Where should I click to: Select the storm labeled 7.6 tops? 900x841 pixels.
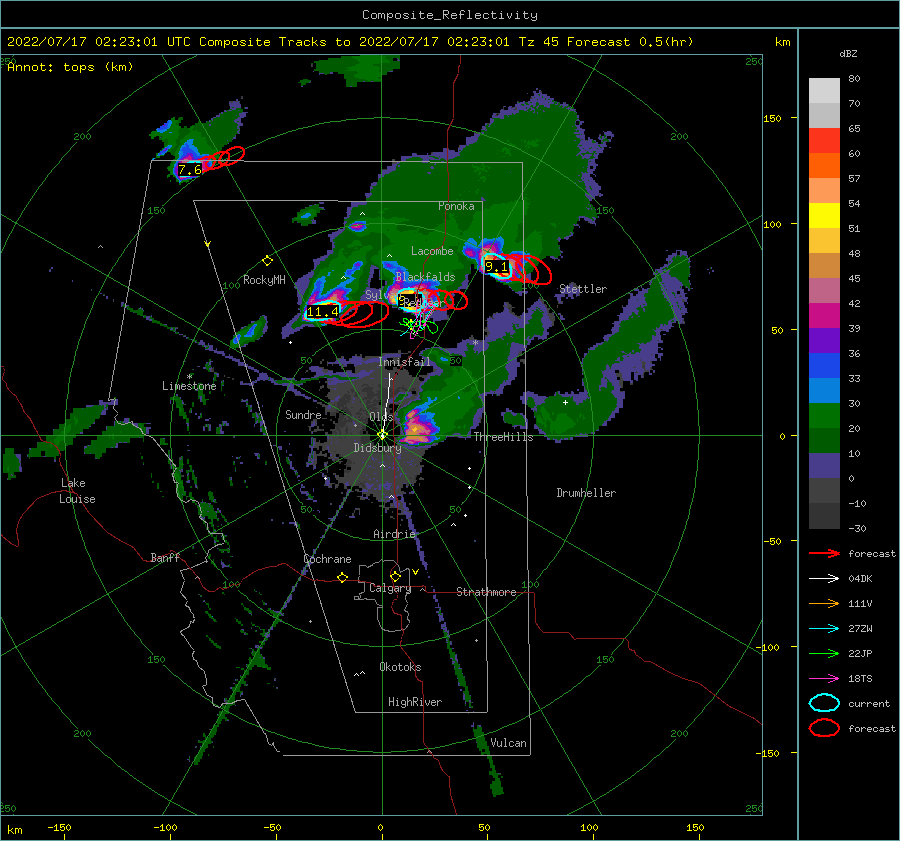[x=189, y=169]
